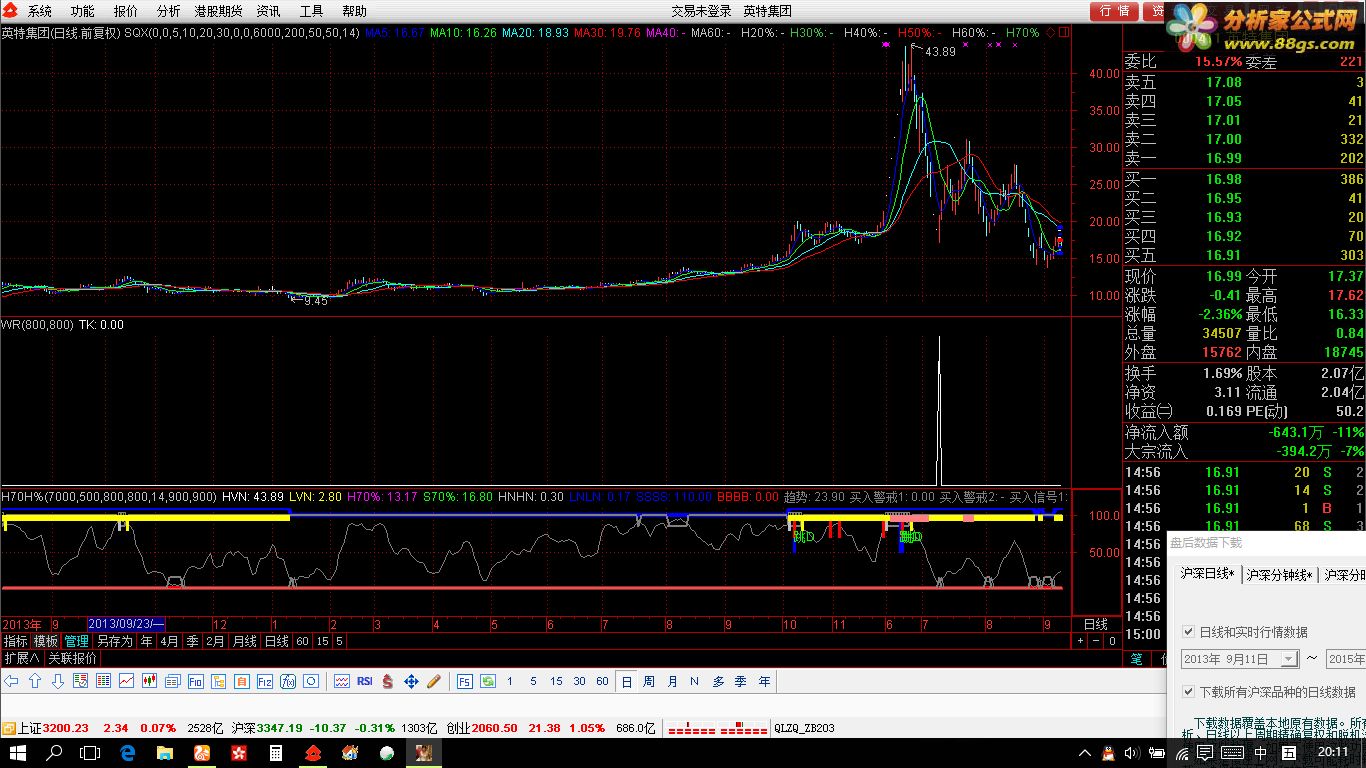Switch to 沪深分钟线 tab in download dialog
The width and height of the screenshot is (1366, 768).
(1279, 574)
